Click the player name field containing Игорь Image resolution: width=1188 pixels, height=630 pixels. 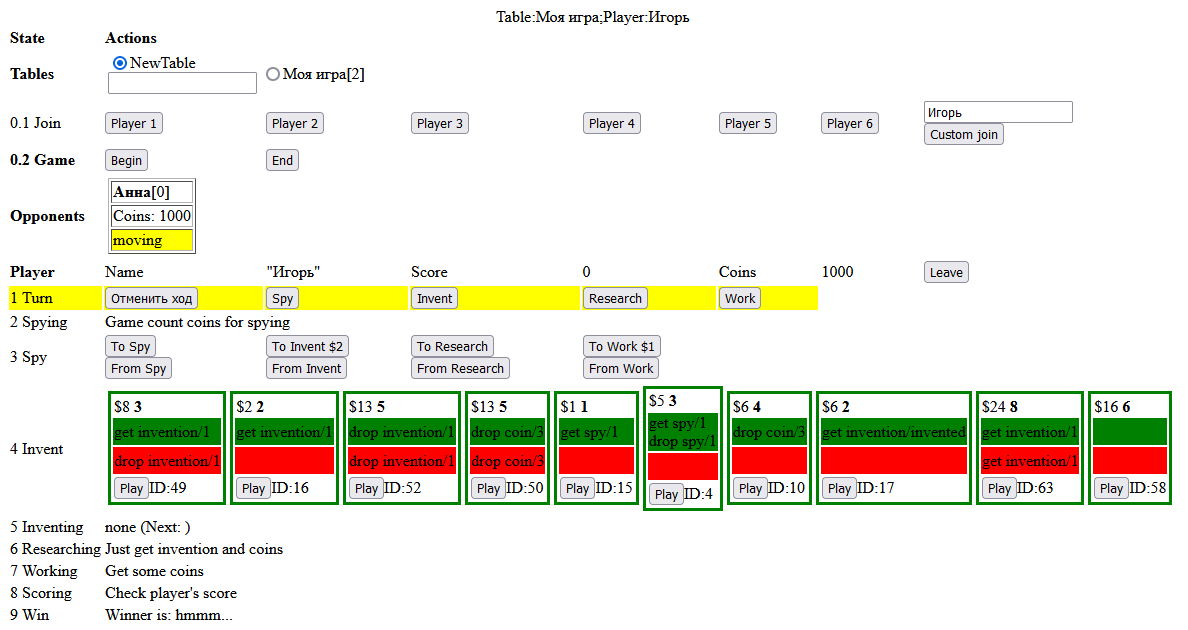point(997,112)
